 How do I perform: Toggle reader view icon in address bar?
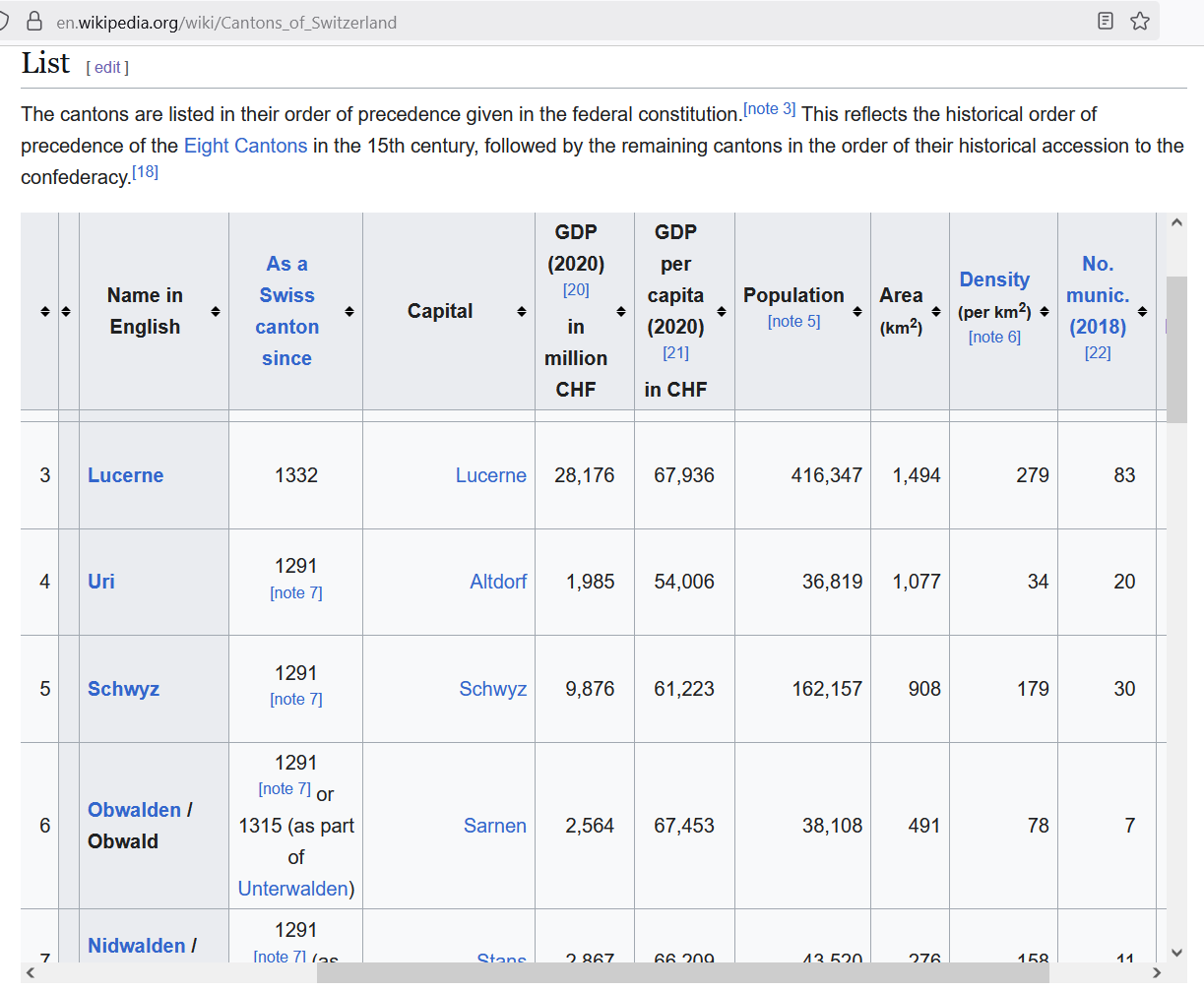[1106, 21]
